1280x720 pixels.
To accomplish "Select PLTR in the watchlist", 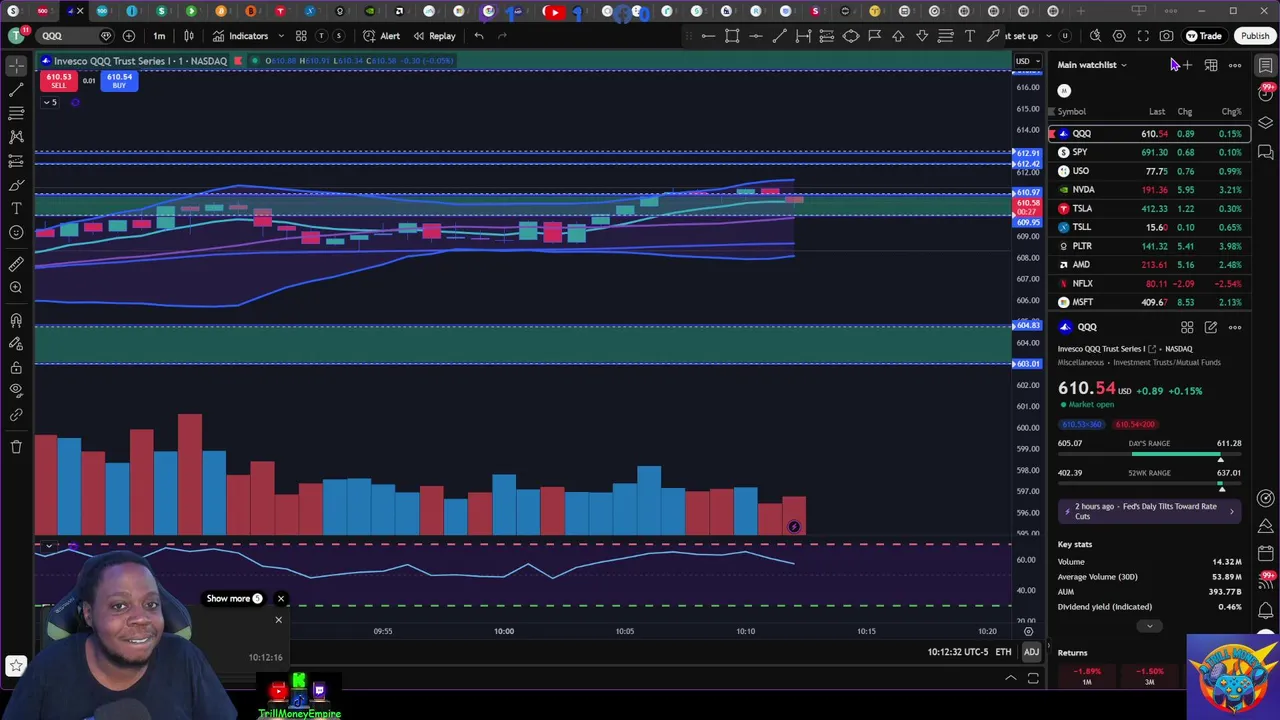I will (1149, 246).
